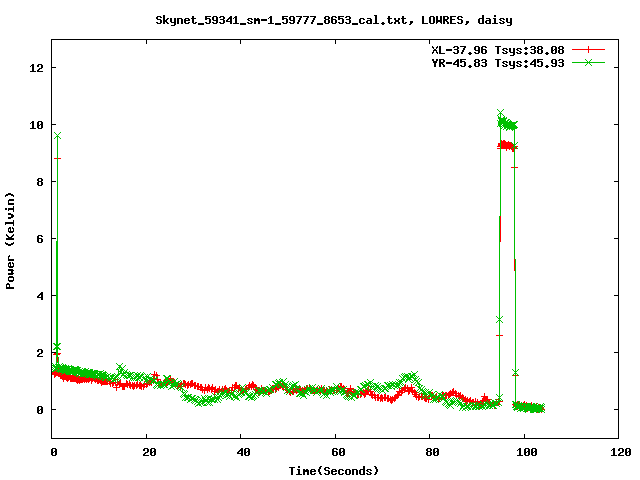
Task: Click the plot title Skynet_59341_sm-1_59777_8653_cal.txt
Action: [x=334, y=20]
